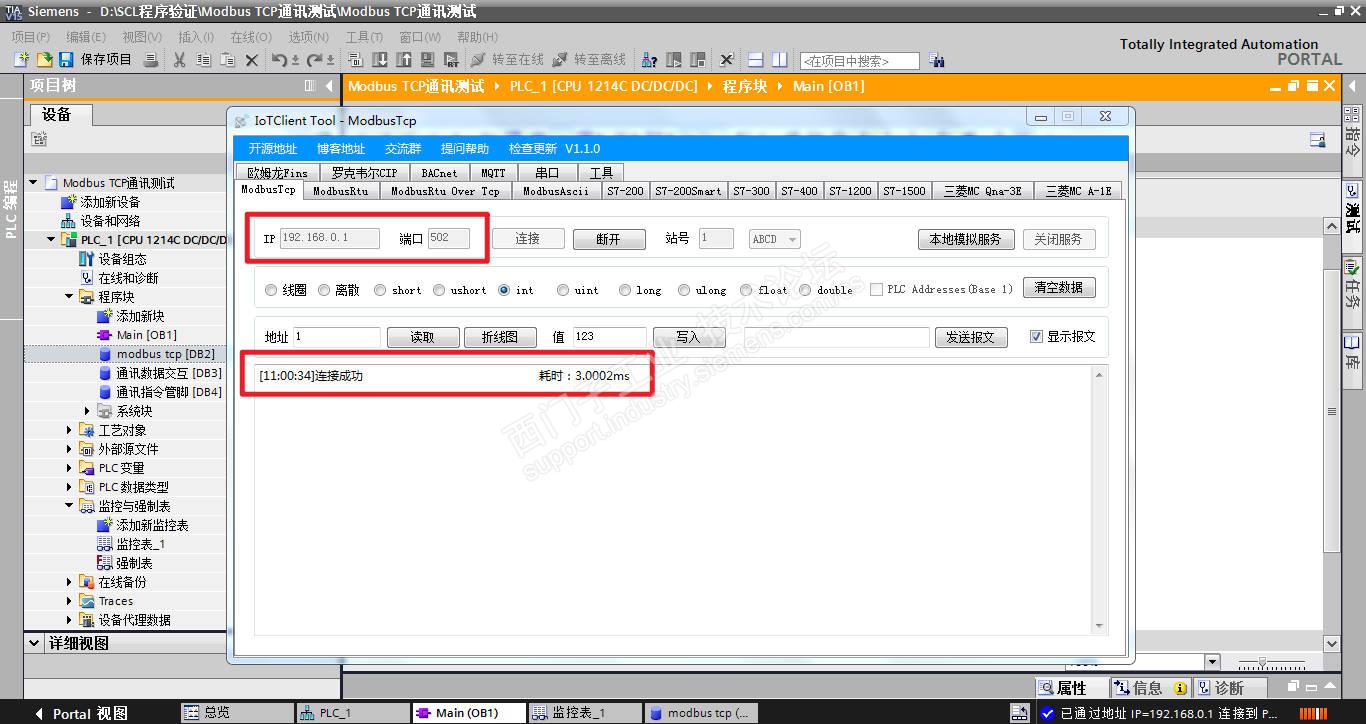
Task: Click 转至离线 go offline button
Action: tap(589, 60)
